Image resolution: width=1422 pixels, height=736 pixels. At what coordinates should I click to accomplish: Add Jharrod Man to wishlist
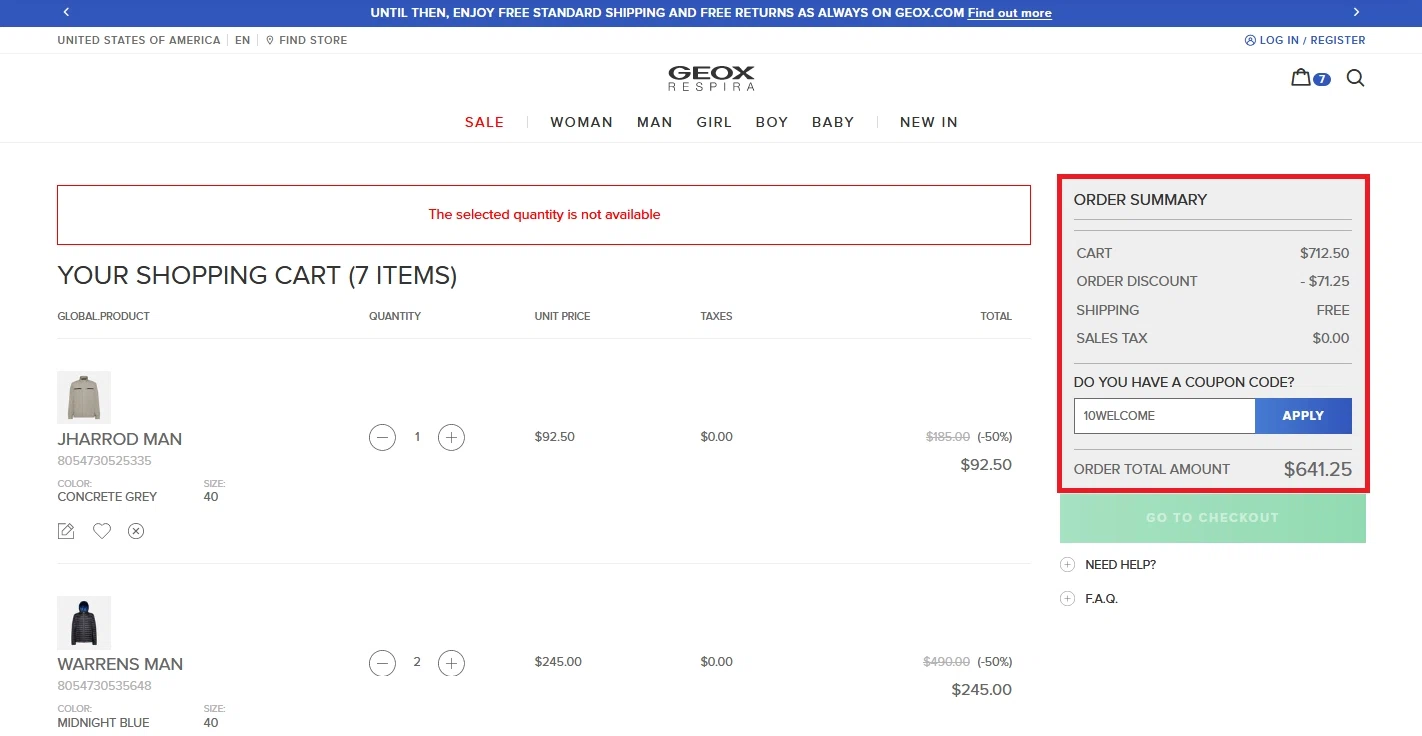coord(102,531)
